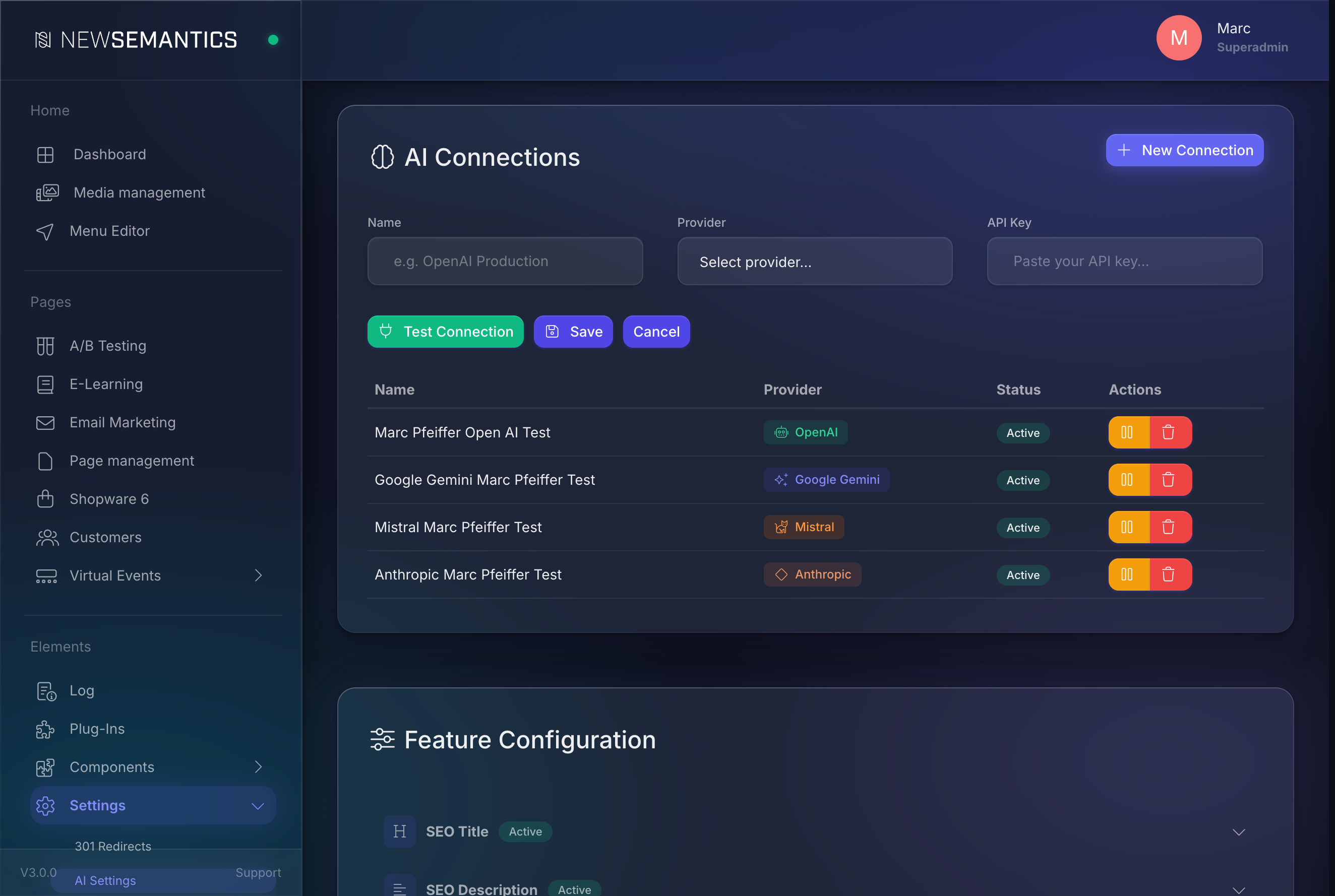Expand the SEO Title feature row
Screen dimensions: 1335x896
[1238, 832]
